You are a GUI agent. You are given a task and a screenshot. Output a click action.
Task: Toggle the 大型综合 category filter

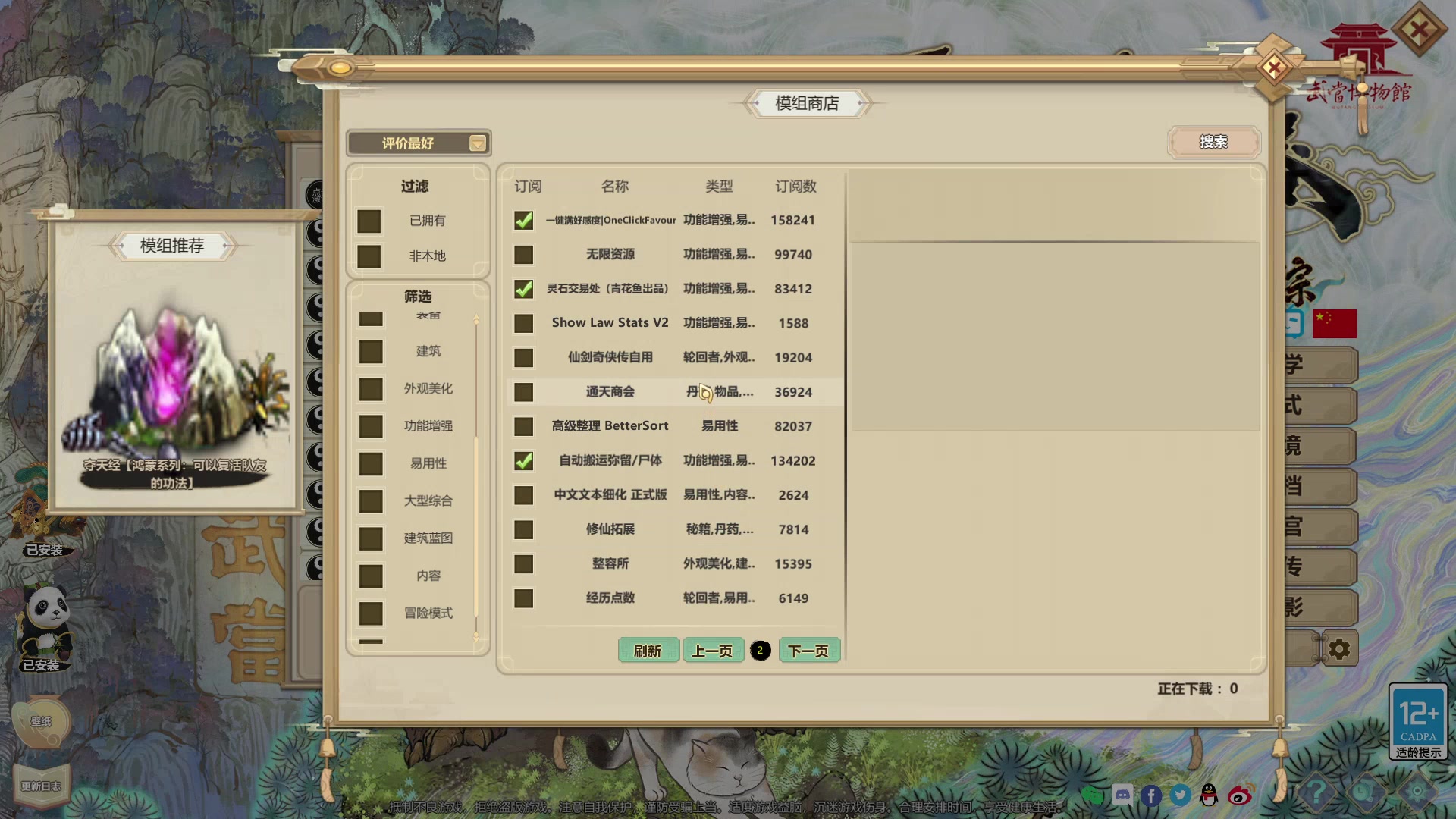click(371, 500)
